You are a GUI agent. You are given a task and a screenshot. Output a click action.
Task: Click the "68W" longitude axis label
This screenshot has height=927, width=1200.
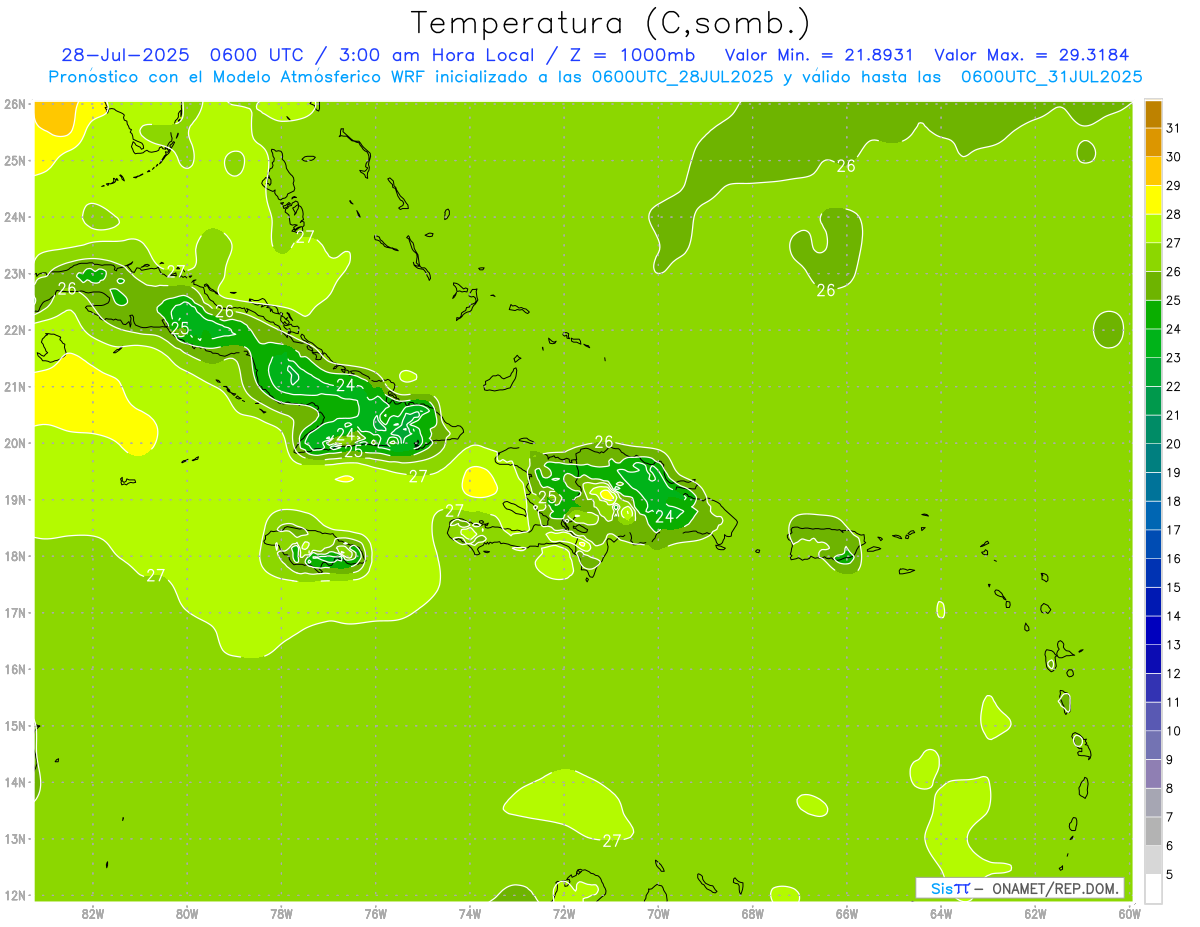(x=753, y=913)
